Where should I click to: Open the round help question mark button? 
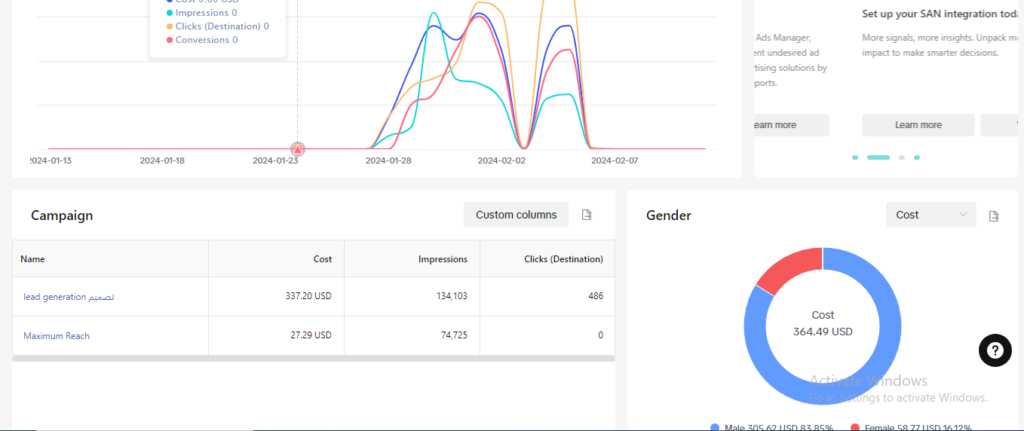click(994, 350)
